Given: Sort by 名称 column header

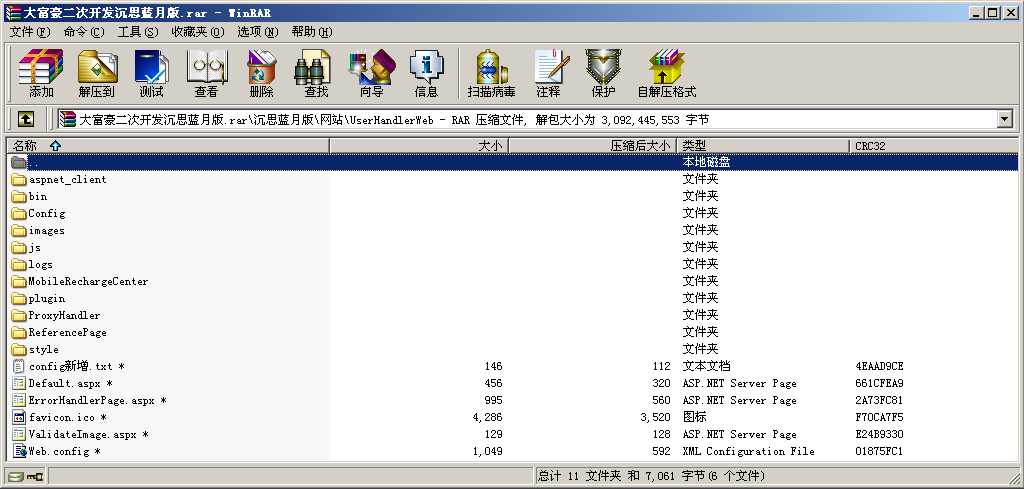Looking at the screenshot, I should click(x=167, y=146).
